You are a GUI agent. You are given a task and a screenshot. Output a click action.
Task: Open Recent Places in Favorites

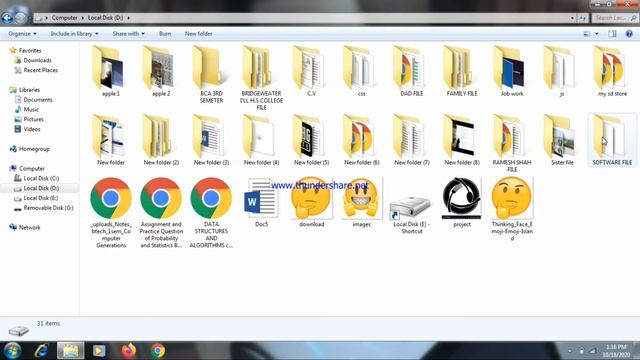36,70
